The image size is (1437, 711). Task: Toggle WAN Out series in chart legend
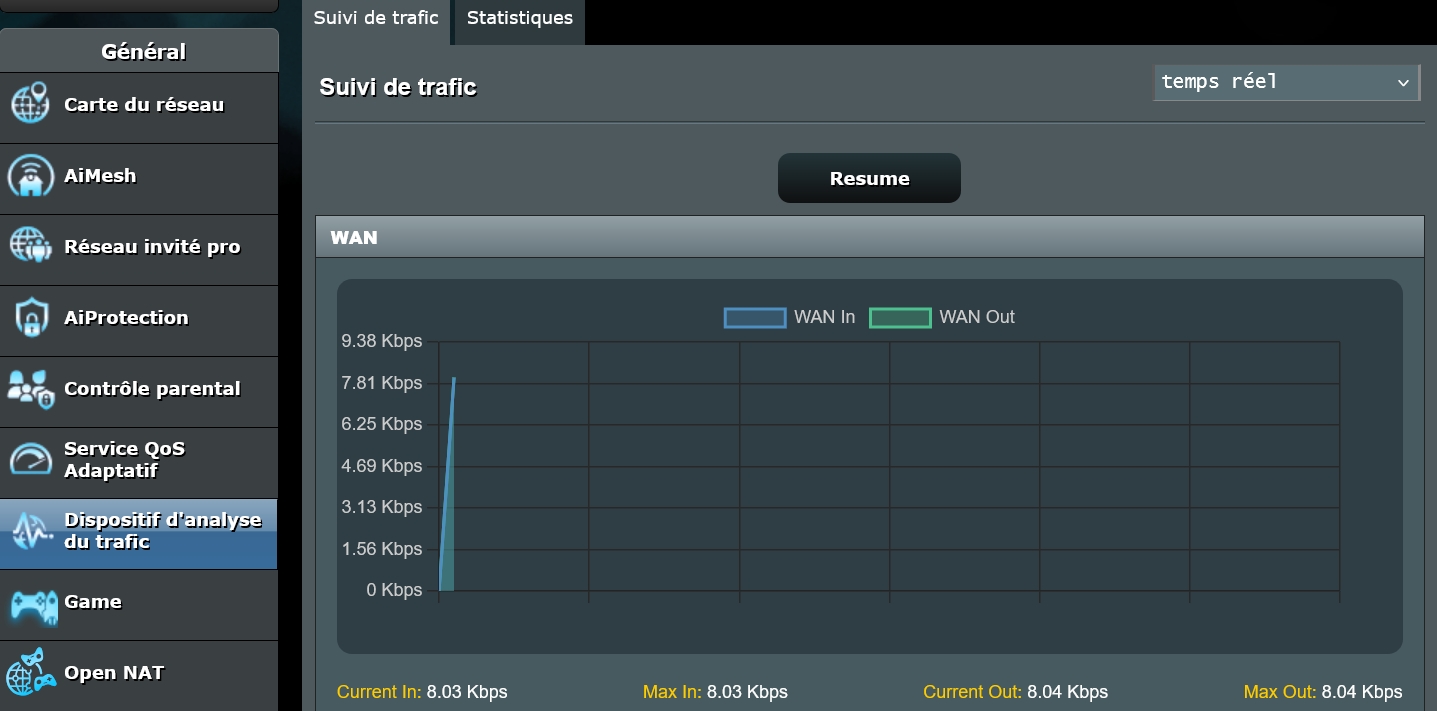coord(942,317)
